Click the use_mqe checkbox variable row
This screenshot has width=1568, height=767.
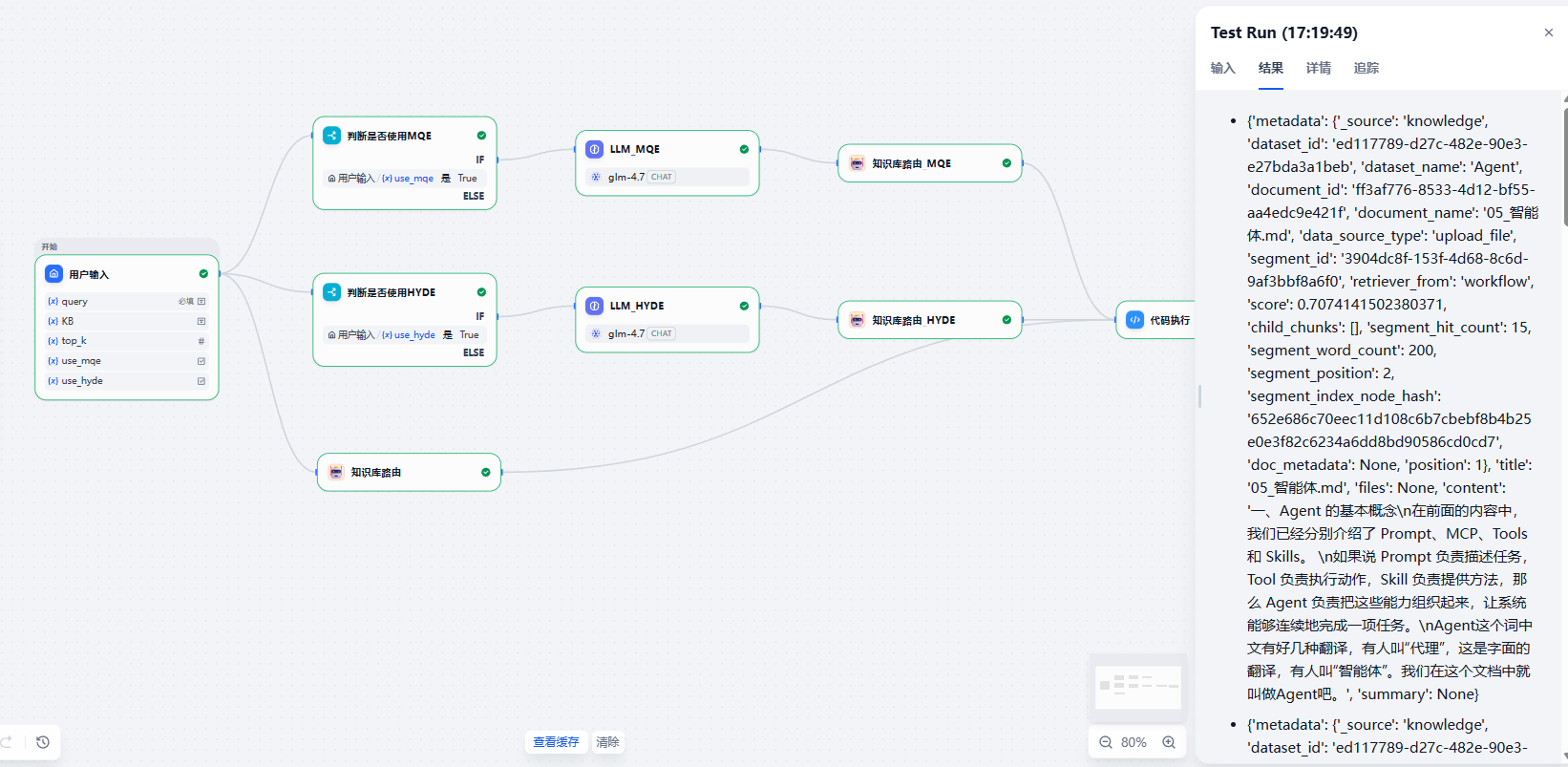pos(126,361)
